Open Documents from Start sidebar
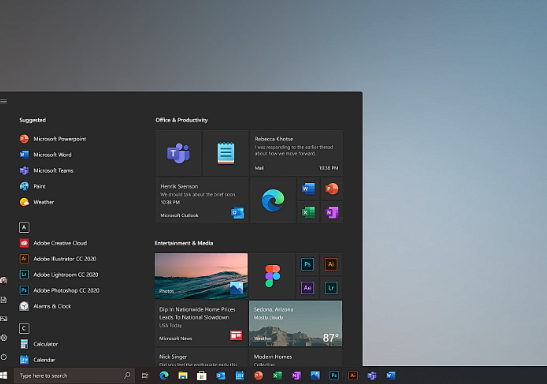547x384 pixels. click(x=3, y=300)
